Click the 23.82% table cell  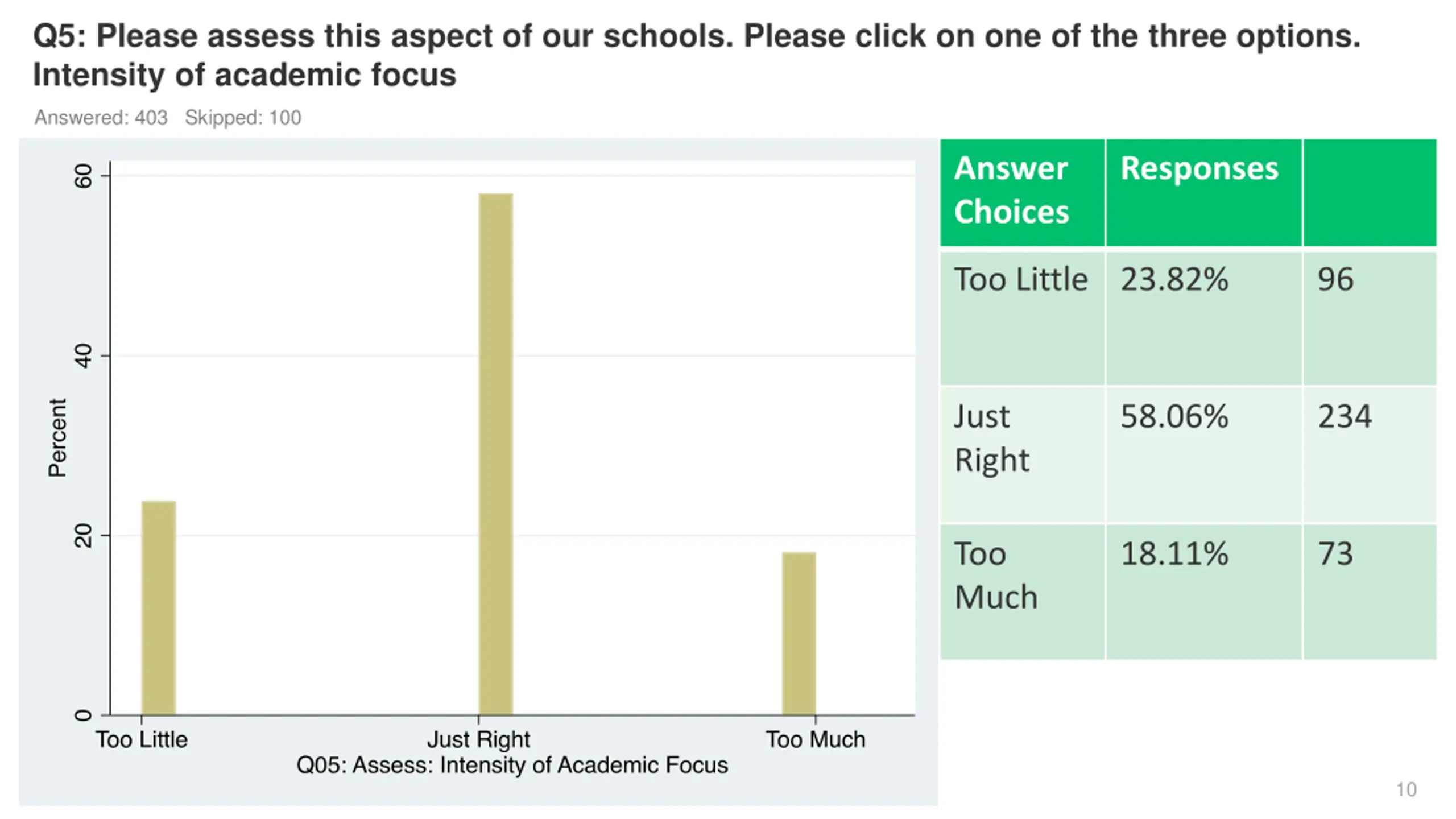(x=1203, y=318)
